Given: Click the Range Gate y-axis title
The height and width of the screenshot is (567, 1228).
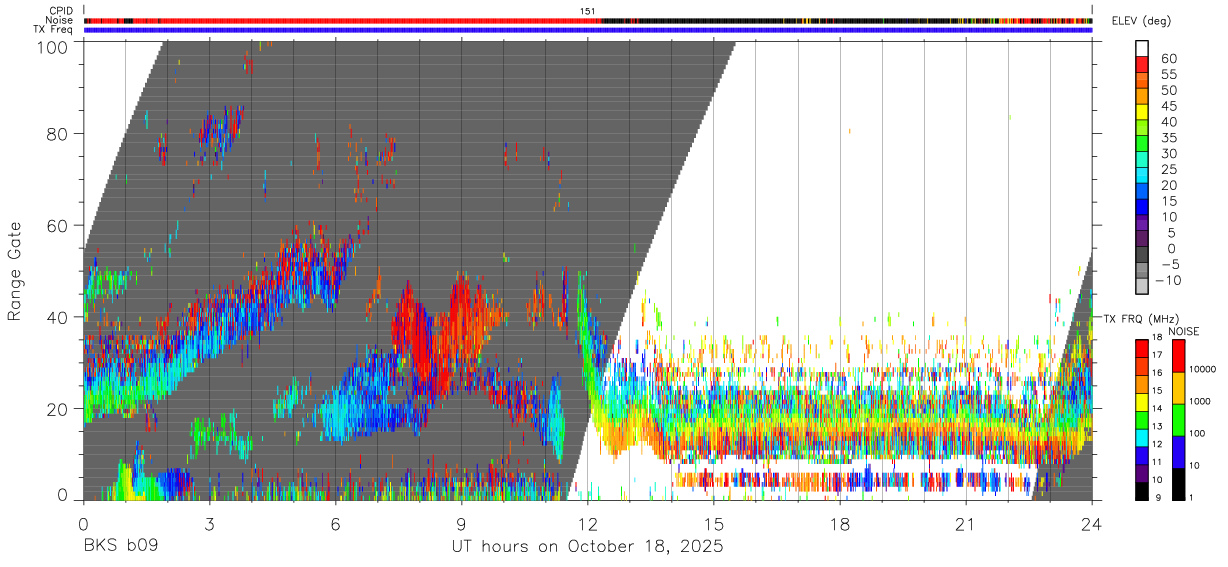Looking at the screenshot, I should click(15, 271).
